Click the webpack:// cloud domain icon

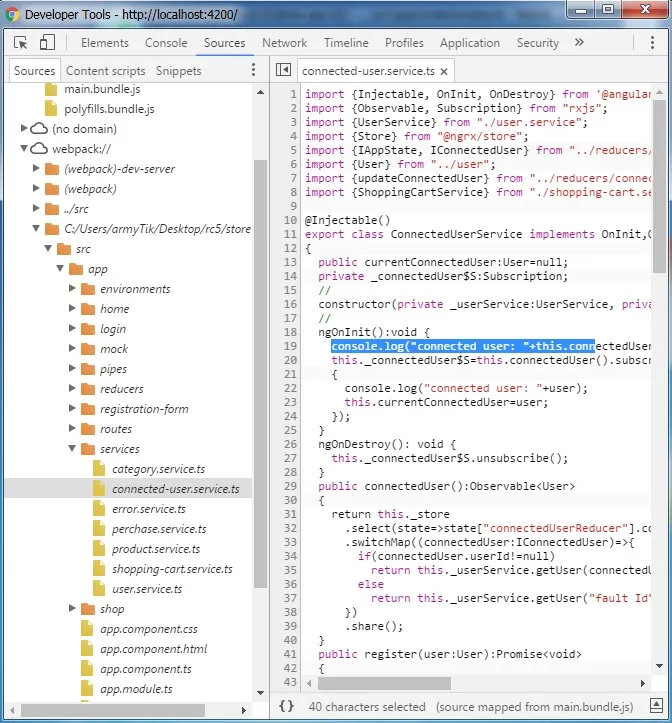(x=39, y=149)
